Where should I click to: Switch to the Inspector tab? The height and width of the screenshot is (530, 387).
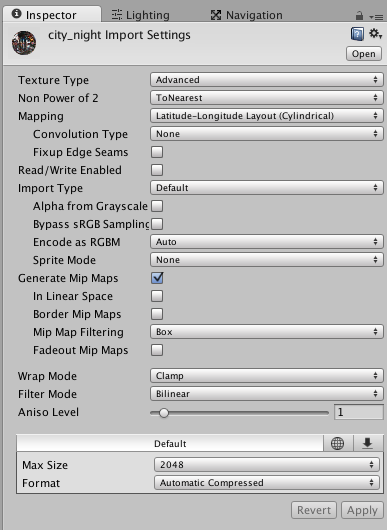point(52,15)
